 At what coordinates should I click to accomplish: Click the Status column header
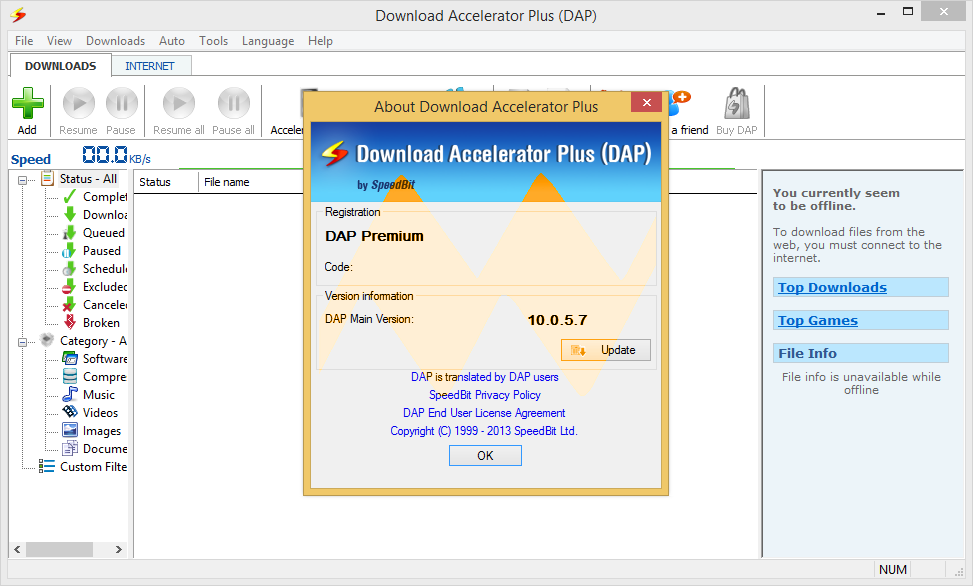(166, 182)
